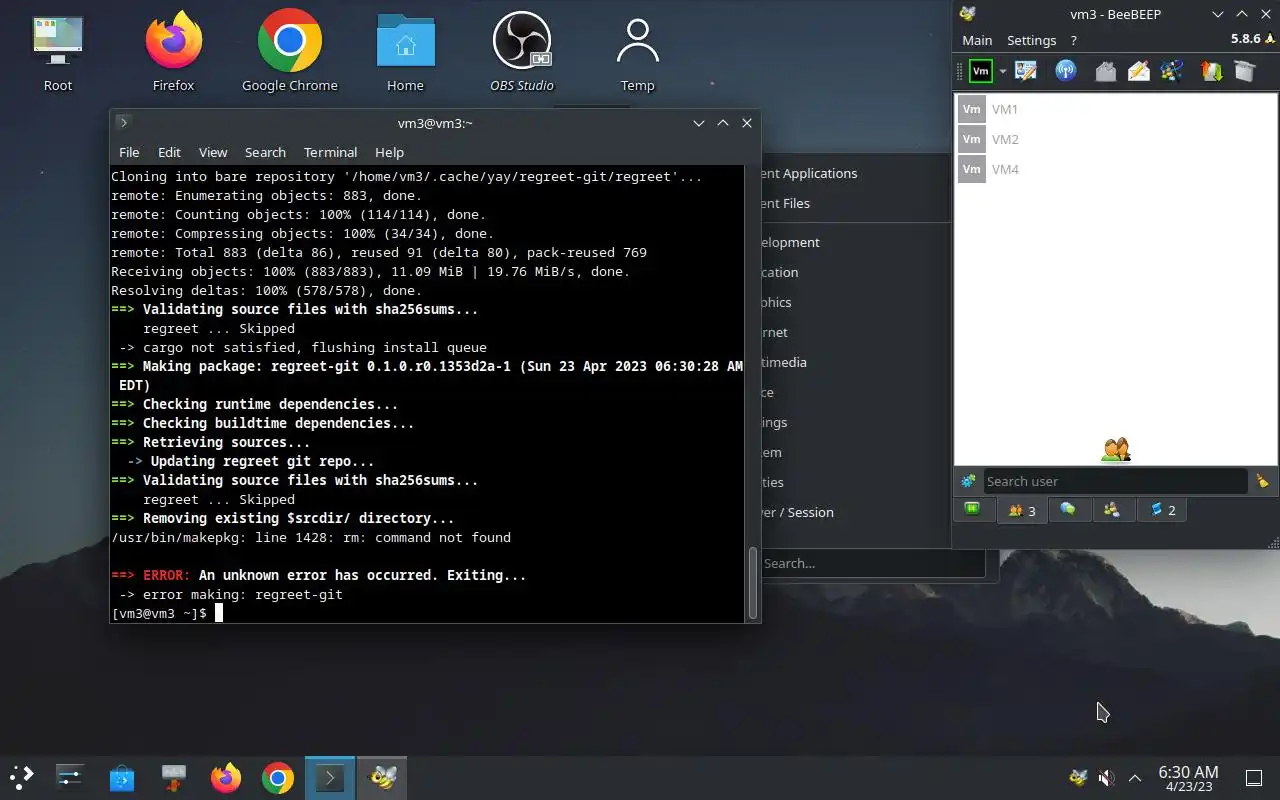Screen dimensions: 1280x800
Task: Open the Help menu in the terminal
Action: tap(389, 152)
